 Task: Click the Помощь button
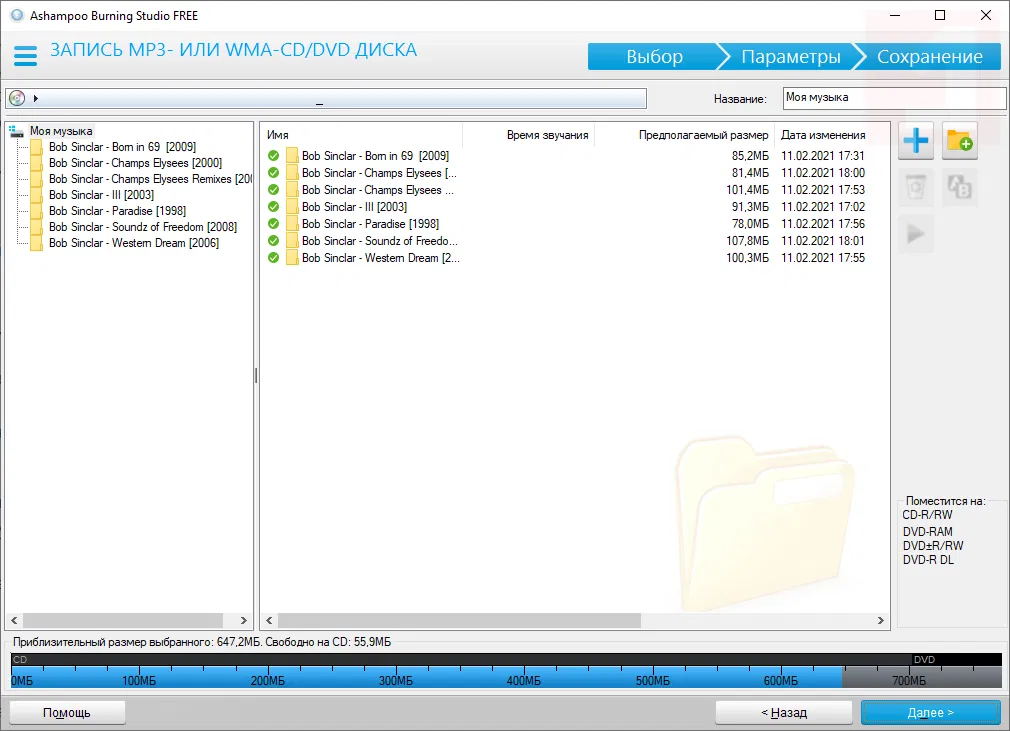pyautogui.click(x=67, y=712)
